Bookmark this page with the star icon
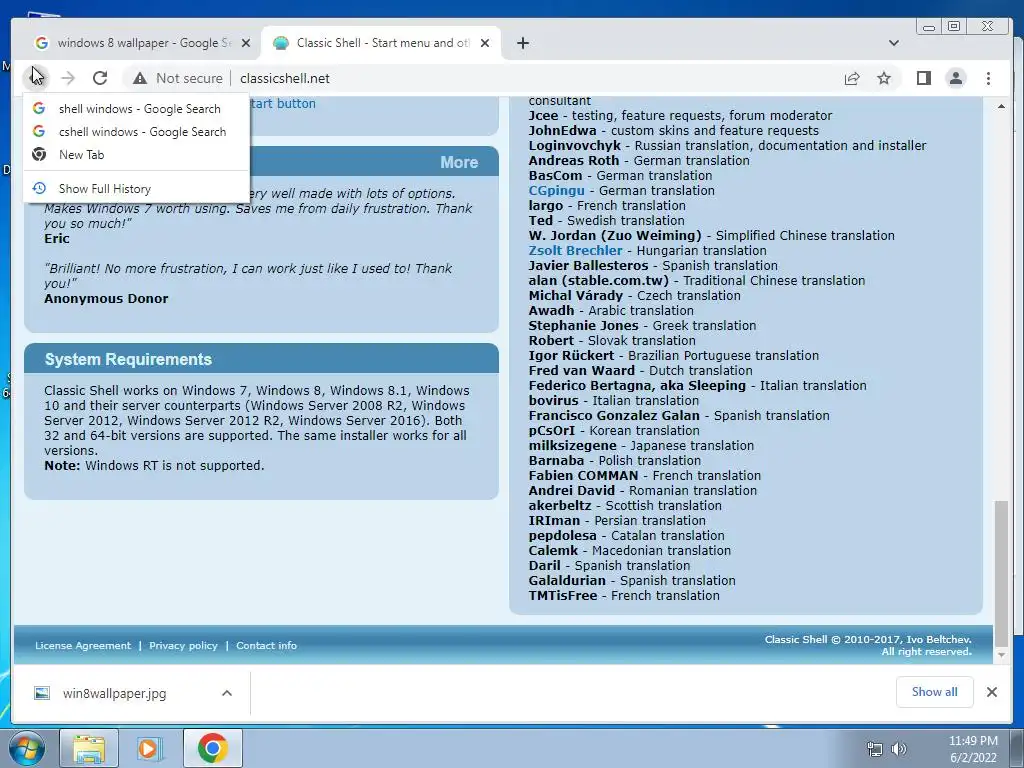 coord(884,78)
